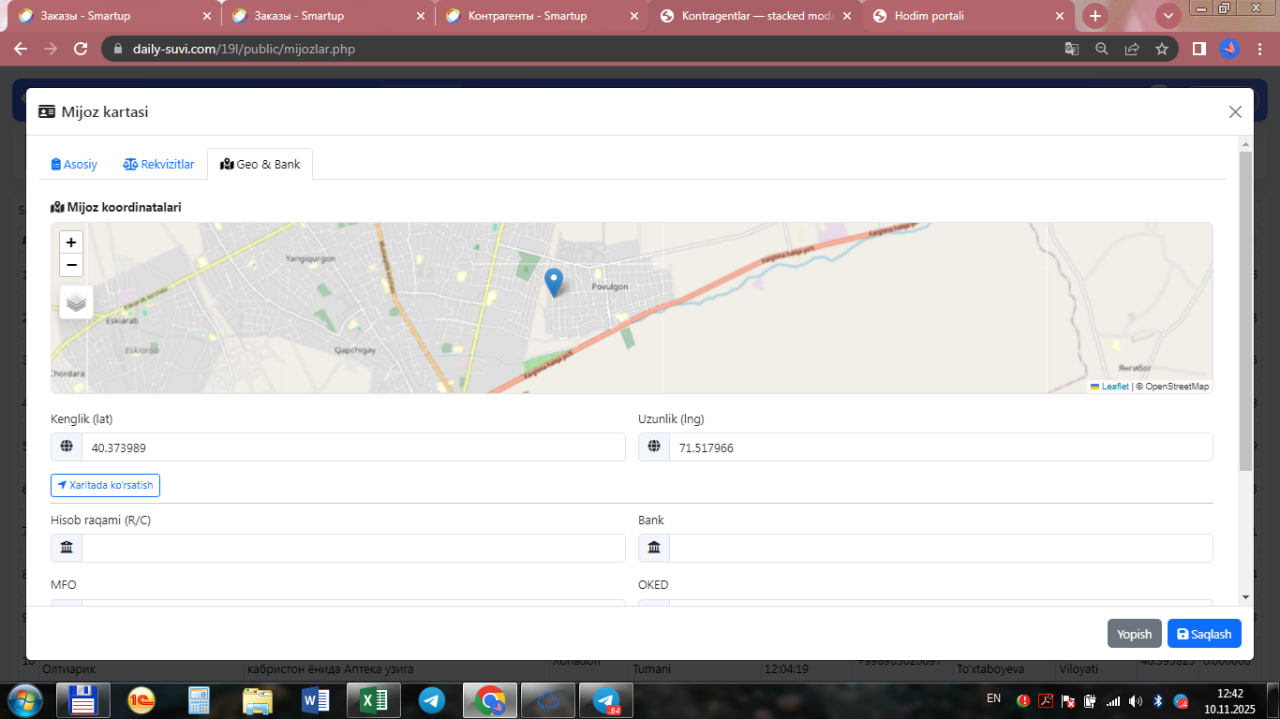Screen dimensions: 1280x719
Task: Zoom in on the map
Action: tap(71, 242)
